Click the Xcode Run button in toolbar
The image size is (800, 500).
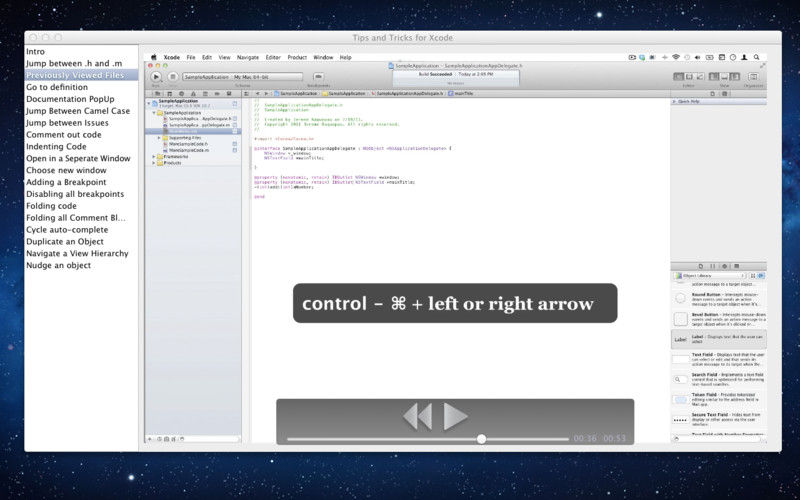click(x=156, y=77)
